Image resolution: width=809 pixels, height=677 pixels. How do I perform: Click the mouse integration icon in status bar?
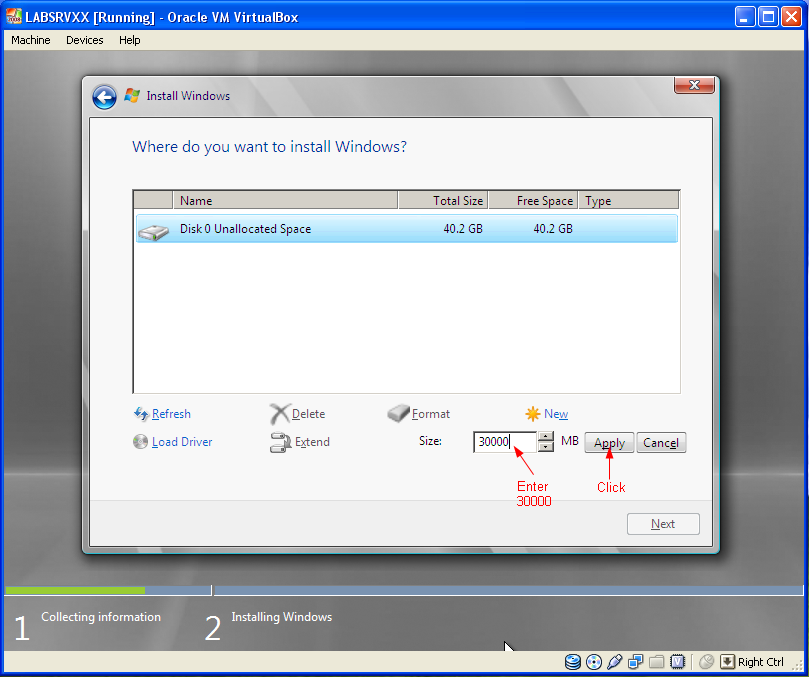coord(706,662)
